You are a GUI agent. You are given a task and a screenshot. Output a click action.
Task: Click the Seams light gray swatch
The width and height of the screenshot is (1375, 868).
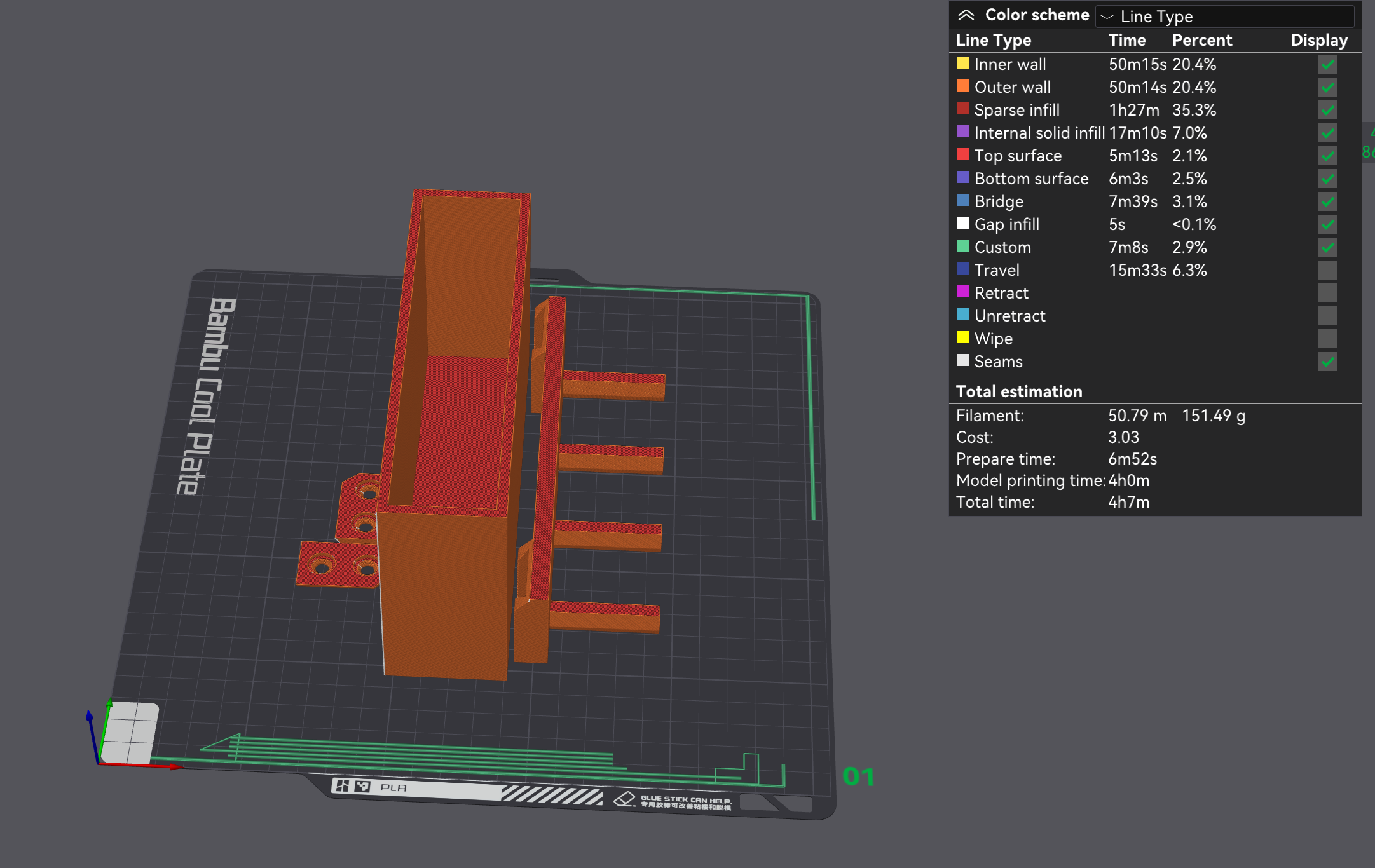pyautogui.click(x=962, y=360)
